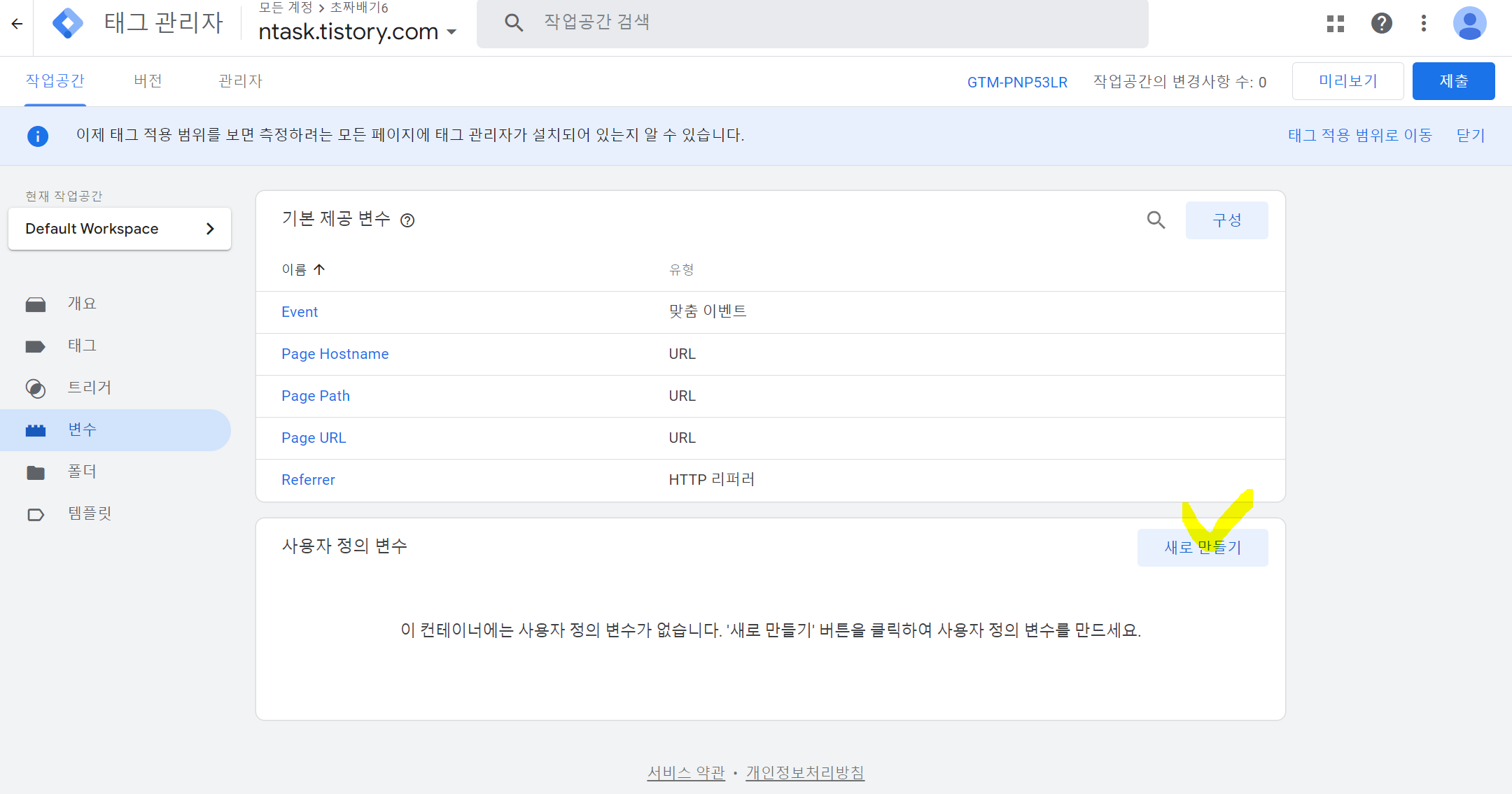The width and height of the screenshot is (1512, 794).
Task: Open the help question mark icon
Action: coord(1381,24)
